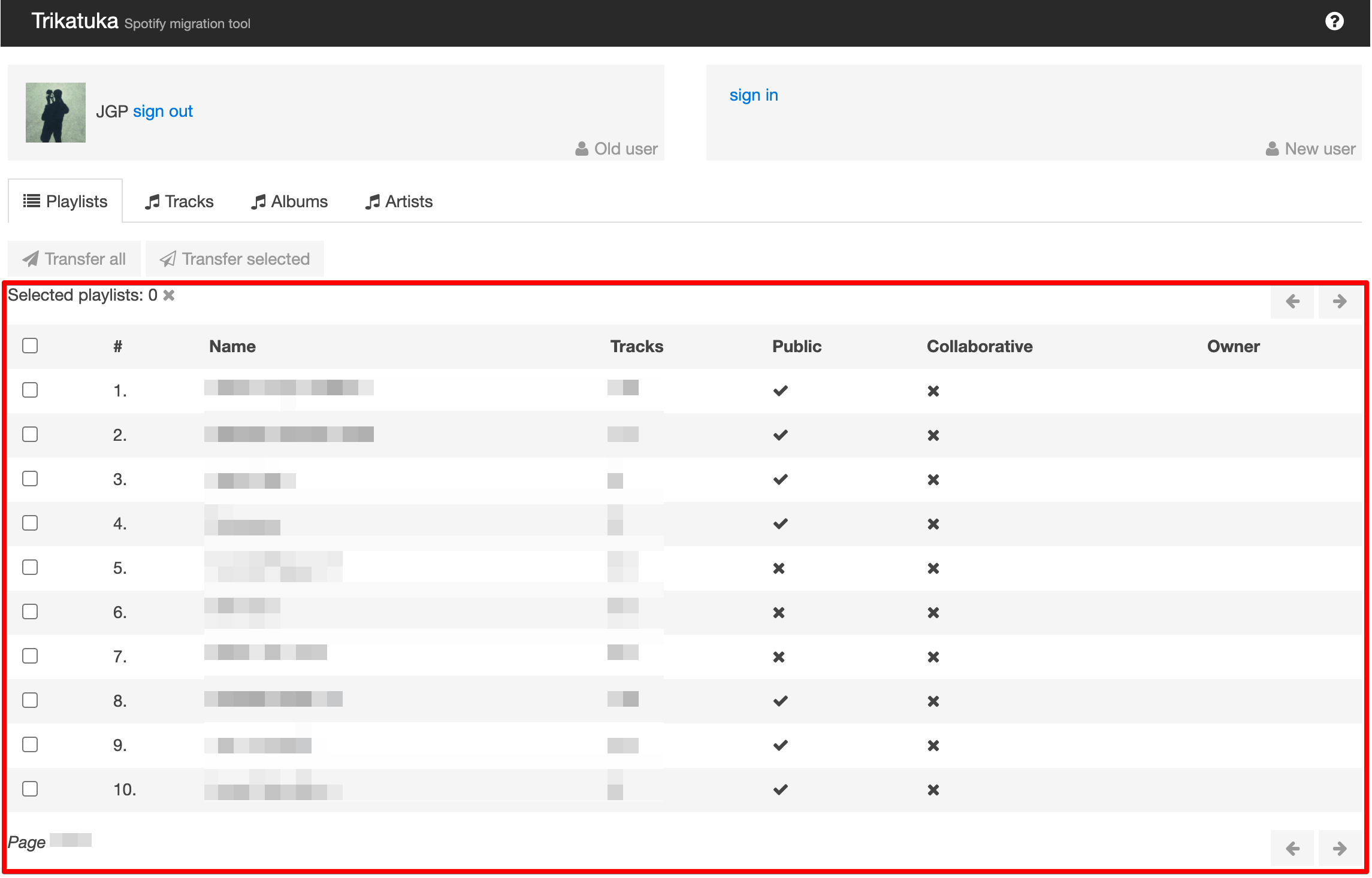Click the Trikatuka title in header
Image resolution: width=1372 pixels, height=878 pixels.
pyautogui.click(x=75, y=22)
